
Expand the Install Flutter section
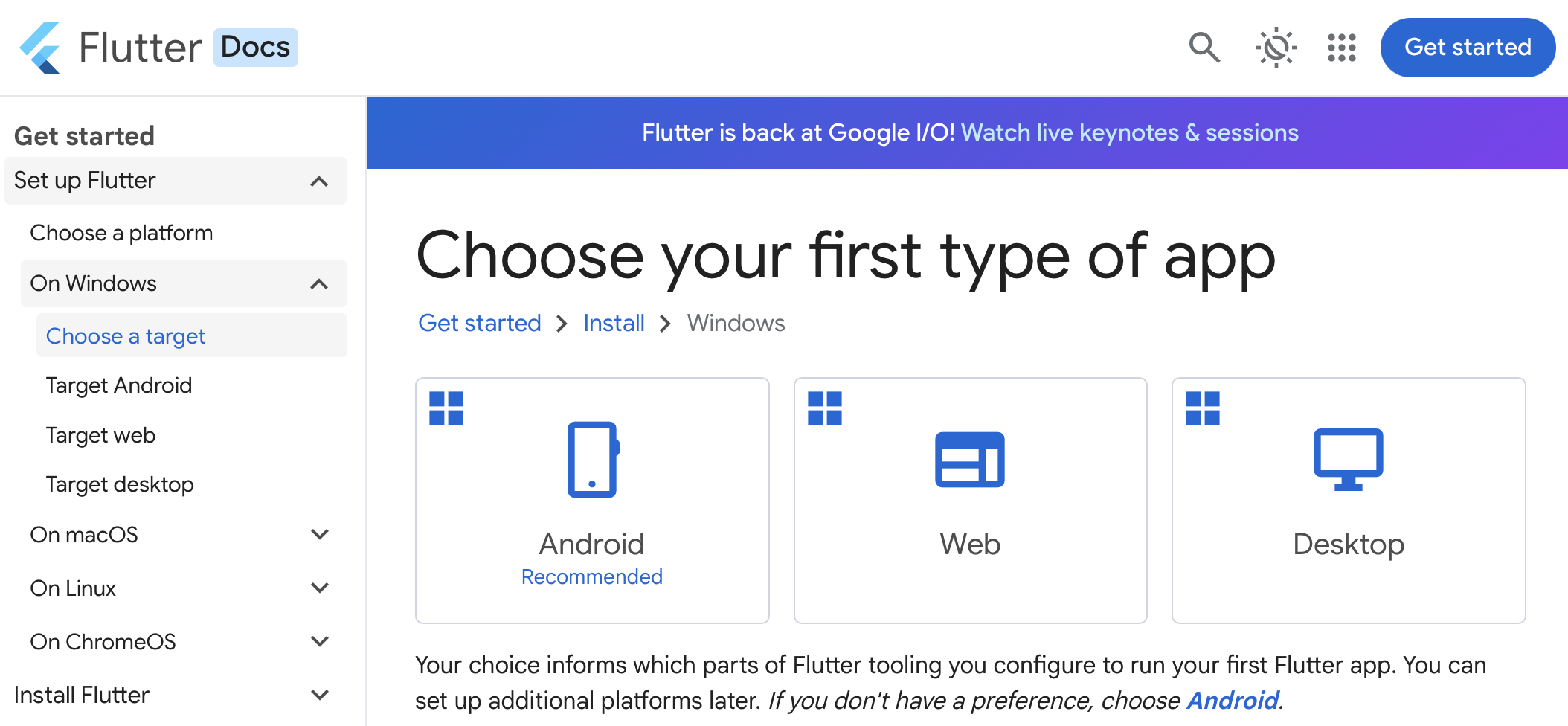click(x=320, y=695)
